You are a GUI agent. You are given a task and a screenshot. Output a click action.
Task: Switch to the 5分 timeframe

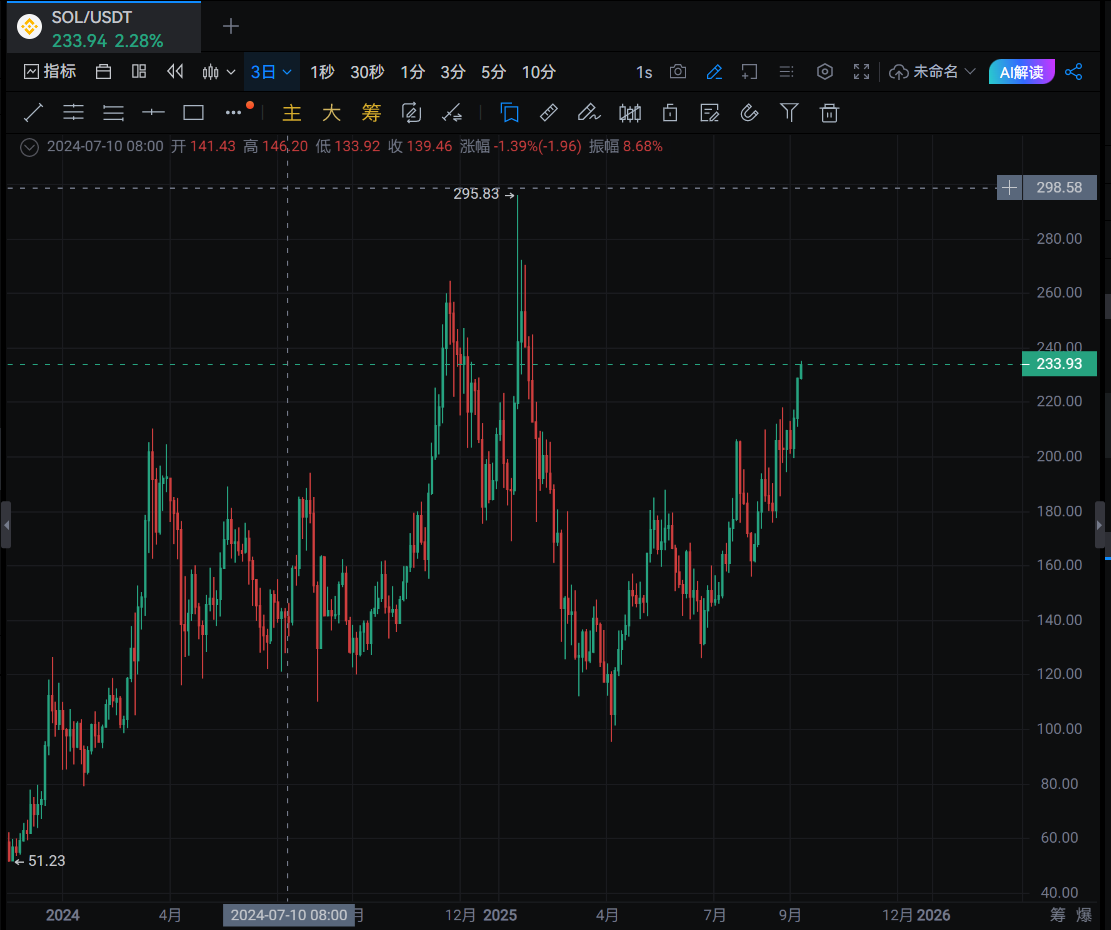pos(493,72)
